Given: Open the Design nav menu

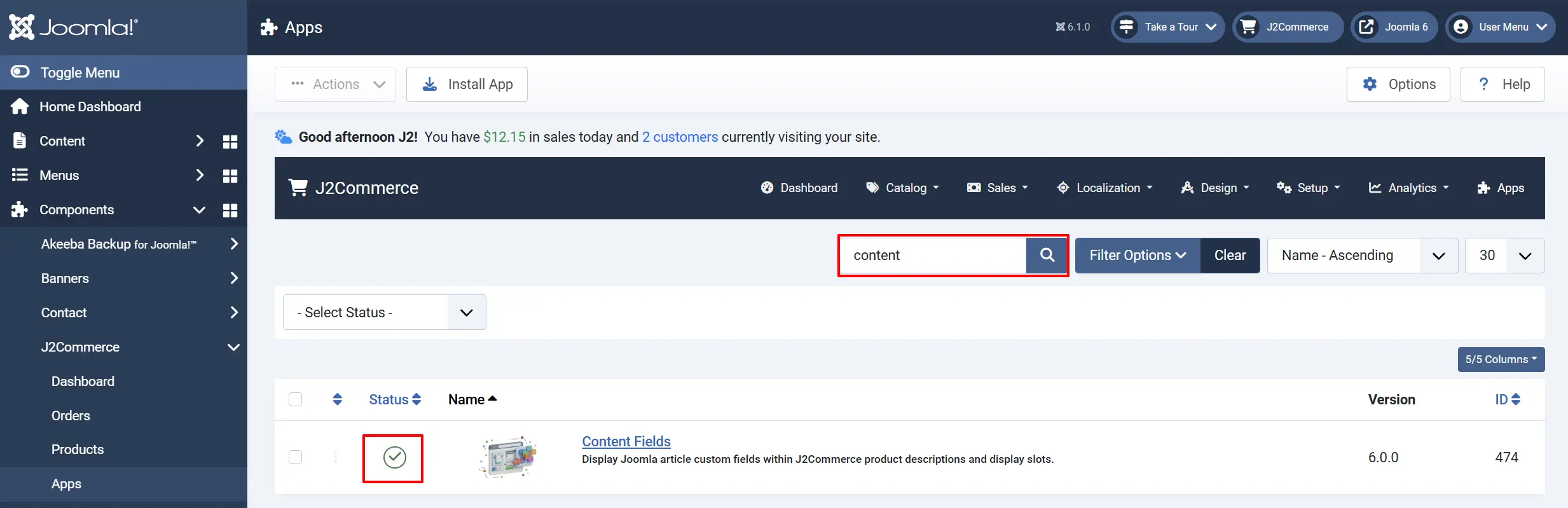Looking at the screenshot, I should click(1215, 188).
